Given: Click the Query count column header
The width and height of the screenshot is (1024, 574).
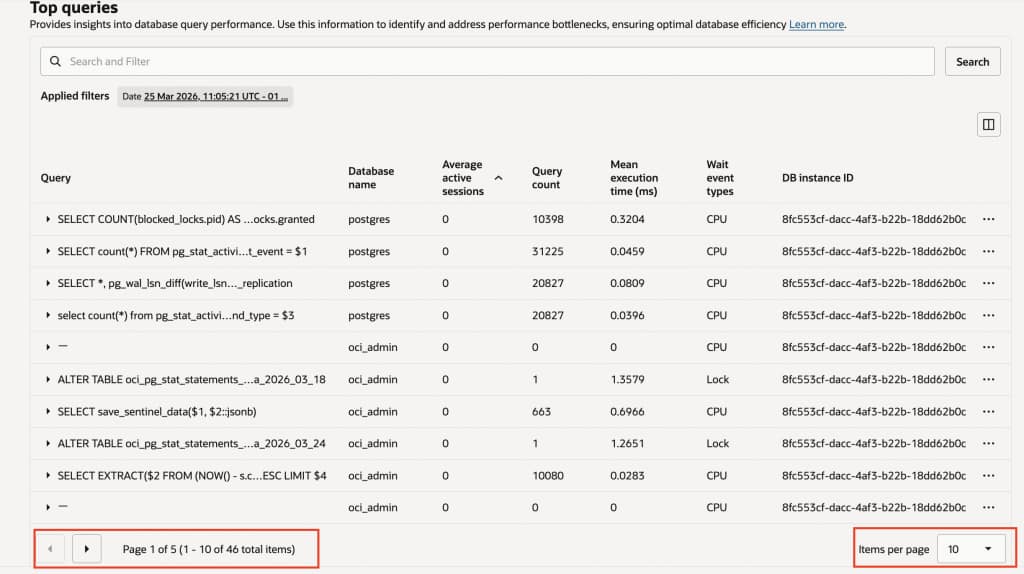Looking at the screenshot, I should (547, 178).
